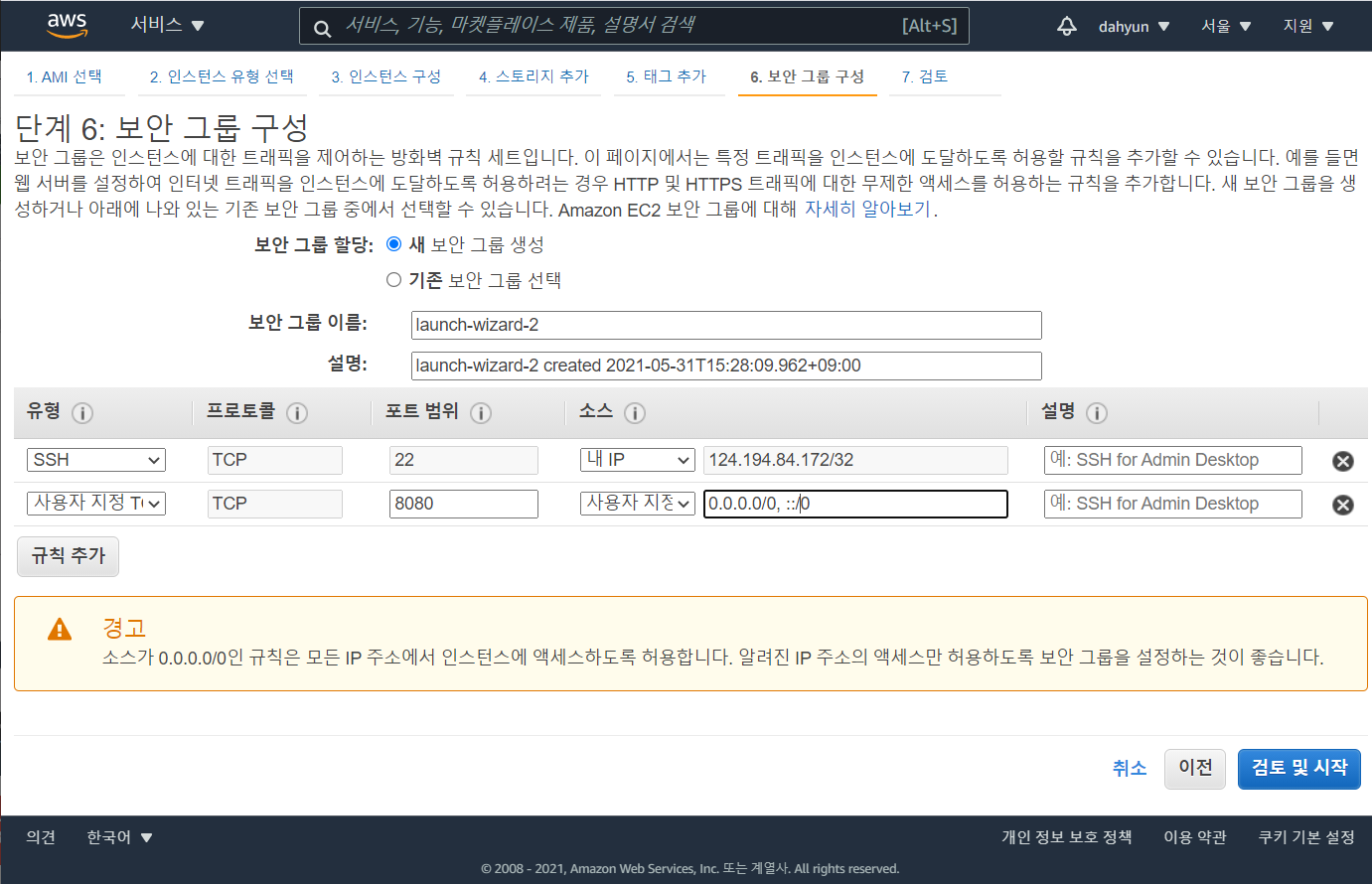The width and height of the screenshot is (1372, 884).
Task: Show info for 프로토콜 column
Action: pos(297,413)
